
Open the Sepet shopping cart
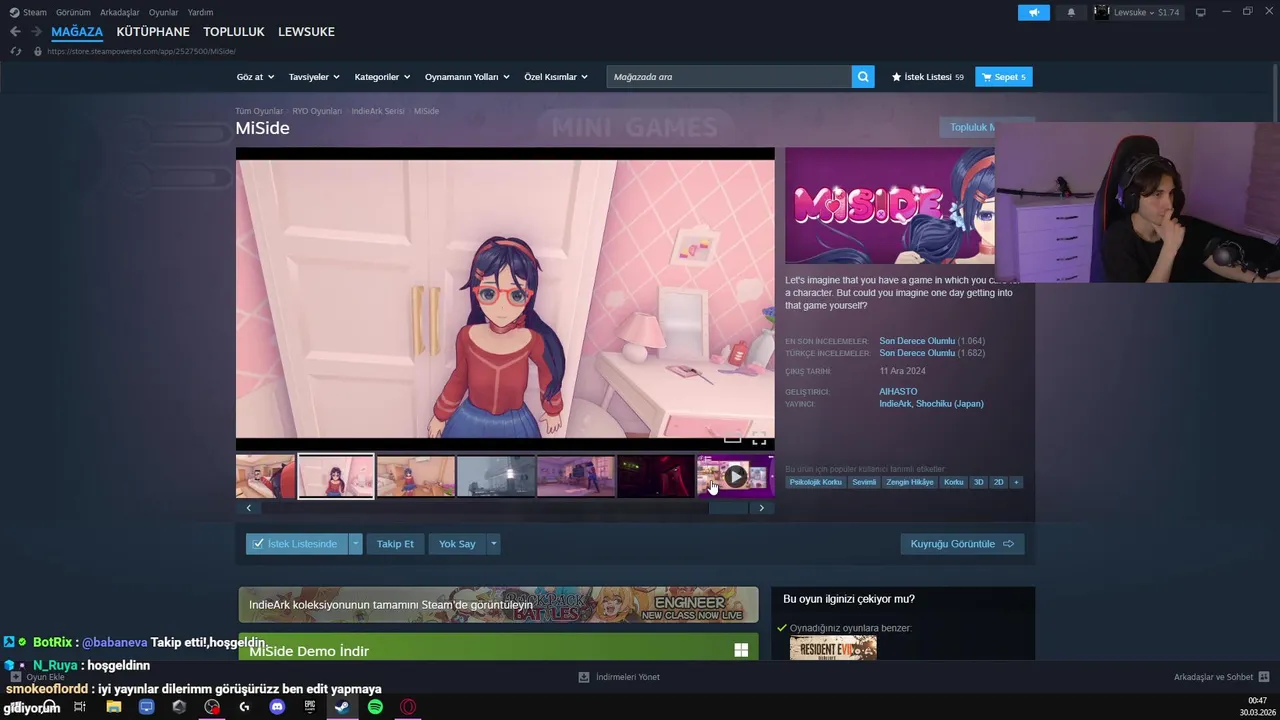[1004, 77]
